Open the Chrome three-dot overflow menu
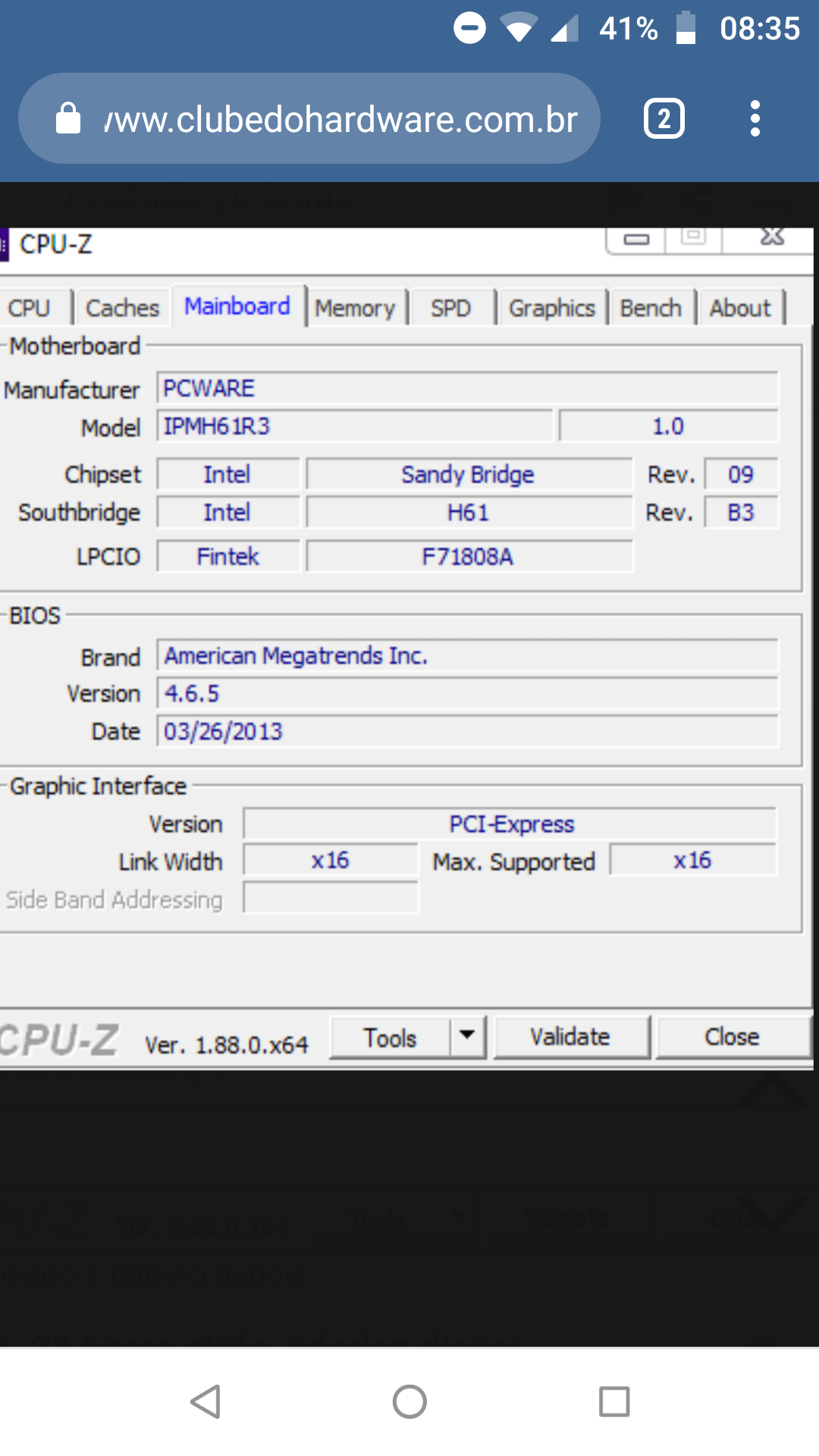 click(755, 118)
